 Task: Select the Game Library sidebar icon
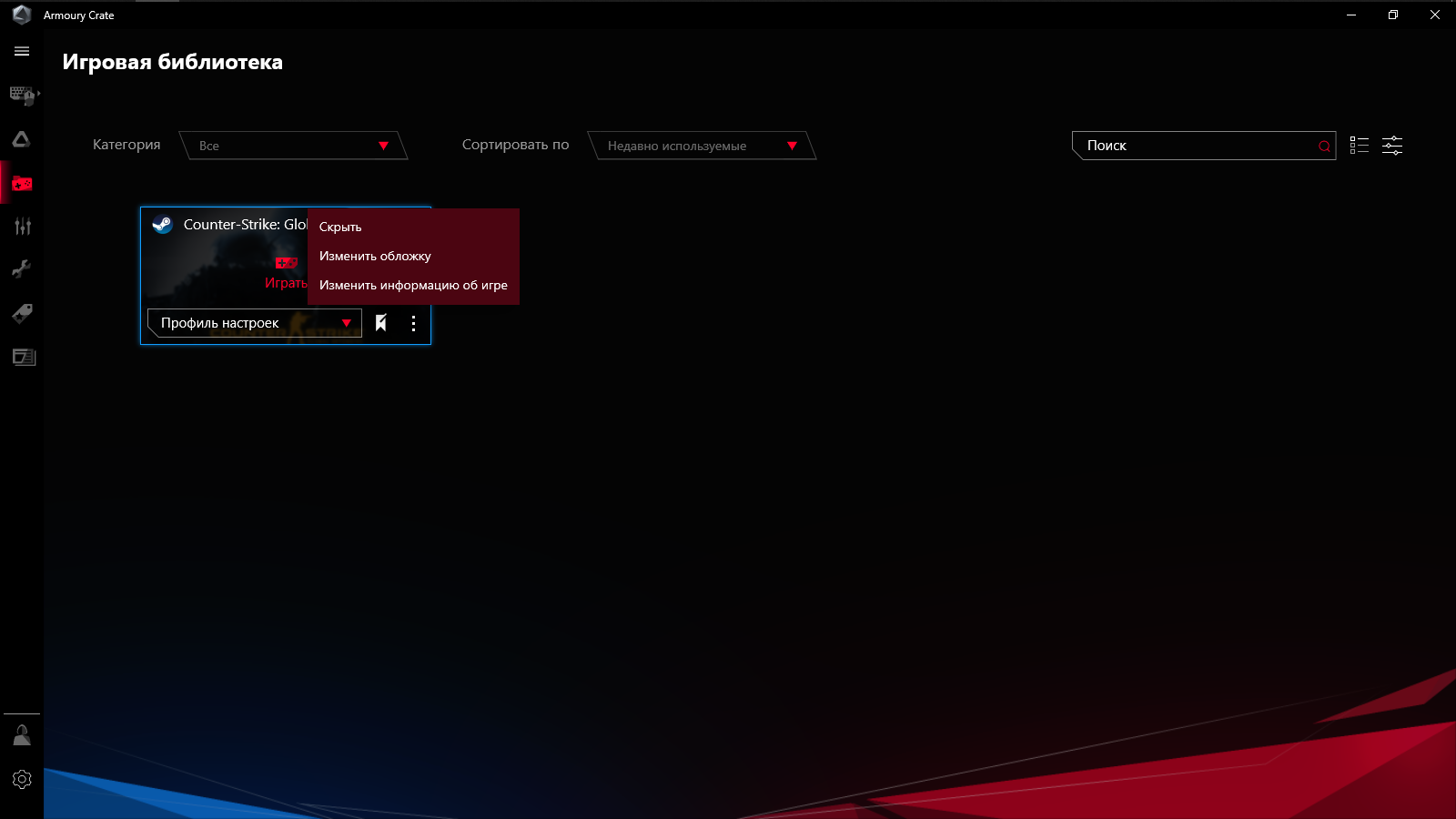pos(22,184)
